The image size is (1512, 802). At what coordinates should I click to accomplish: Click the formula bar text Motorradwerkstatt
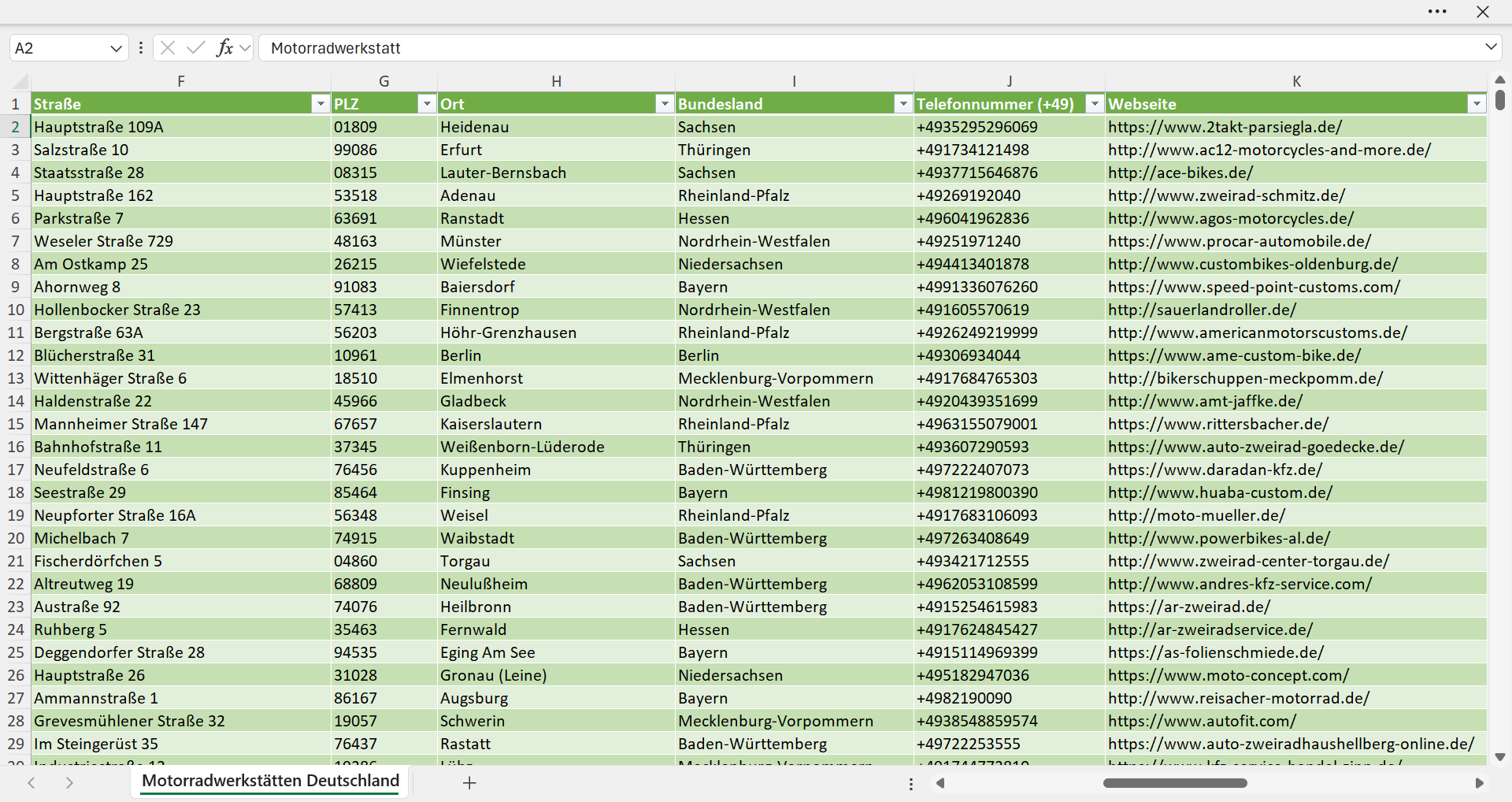coord(335,48)
